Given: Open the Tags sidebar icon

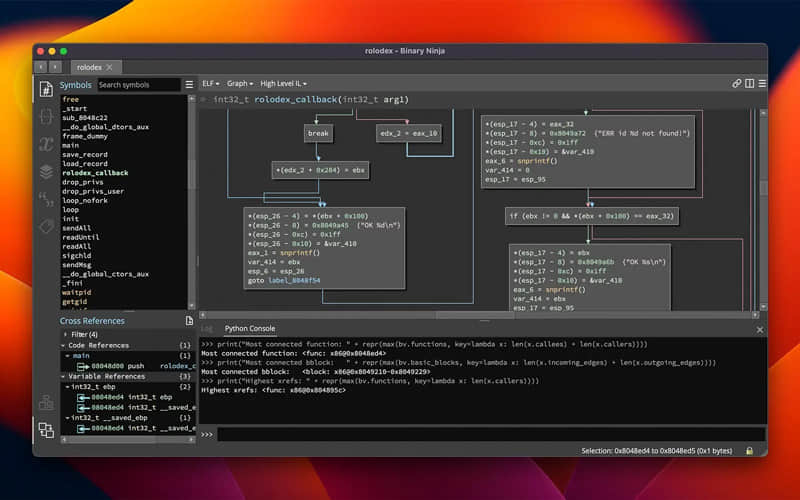Looking at the screenshot, I should click(x=46, y=226).
